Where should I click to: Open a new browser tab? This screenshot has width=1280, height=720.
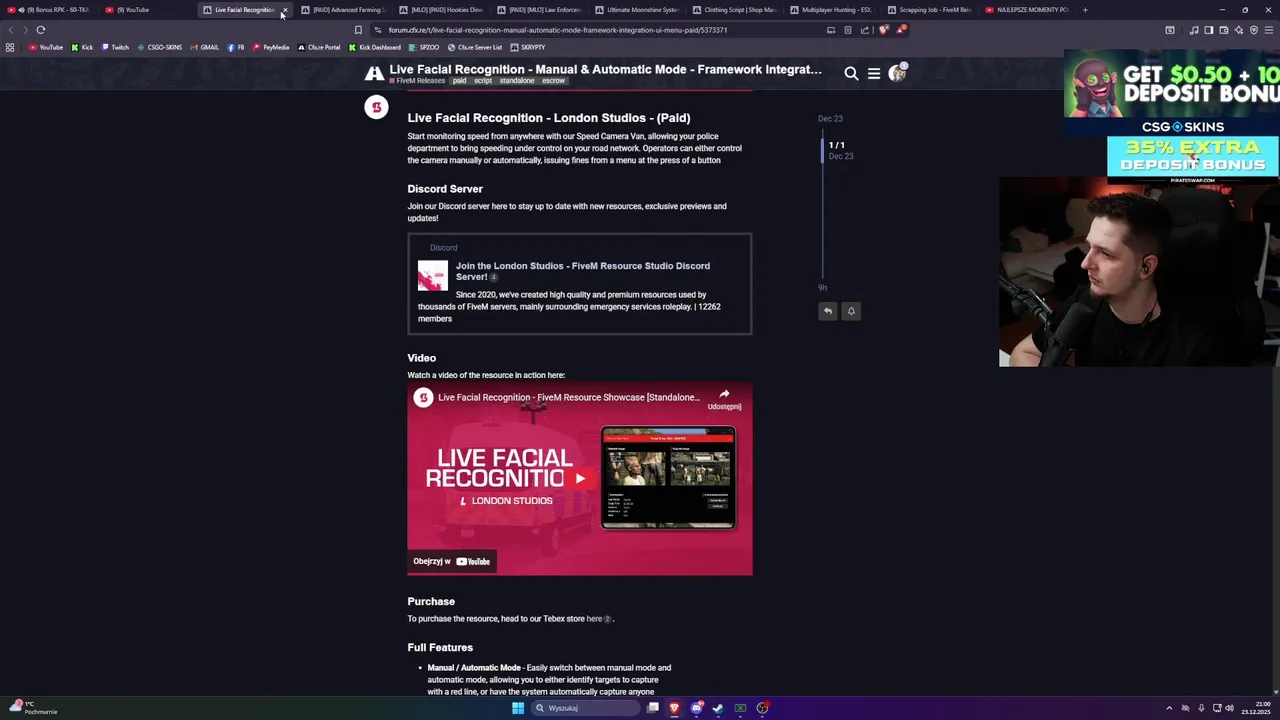click(x=1085, y=10)
